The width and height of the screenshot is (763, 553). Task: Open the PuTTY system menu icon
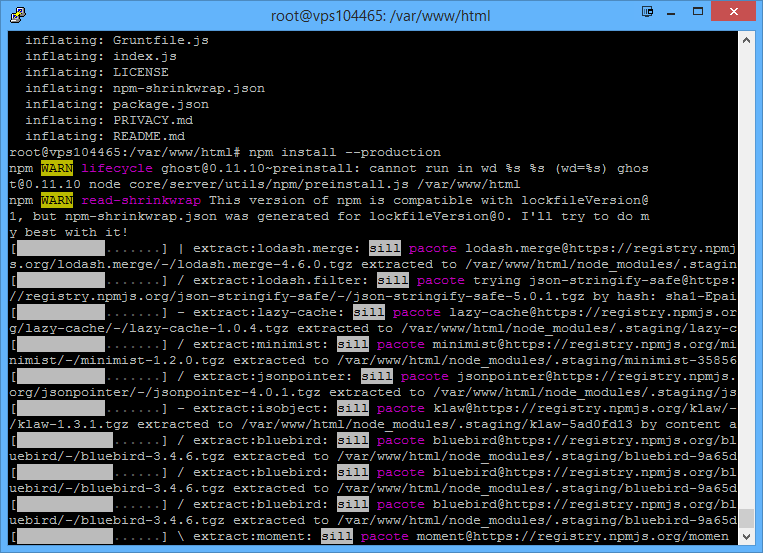click(x=17, y=14)
